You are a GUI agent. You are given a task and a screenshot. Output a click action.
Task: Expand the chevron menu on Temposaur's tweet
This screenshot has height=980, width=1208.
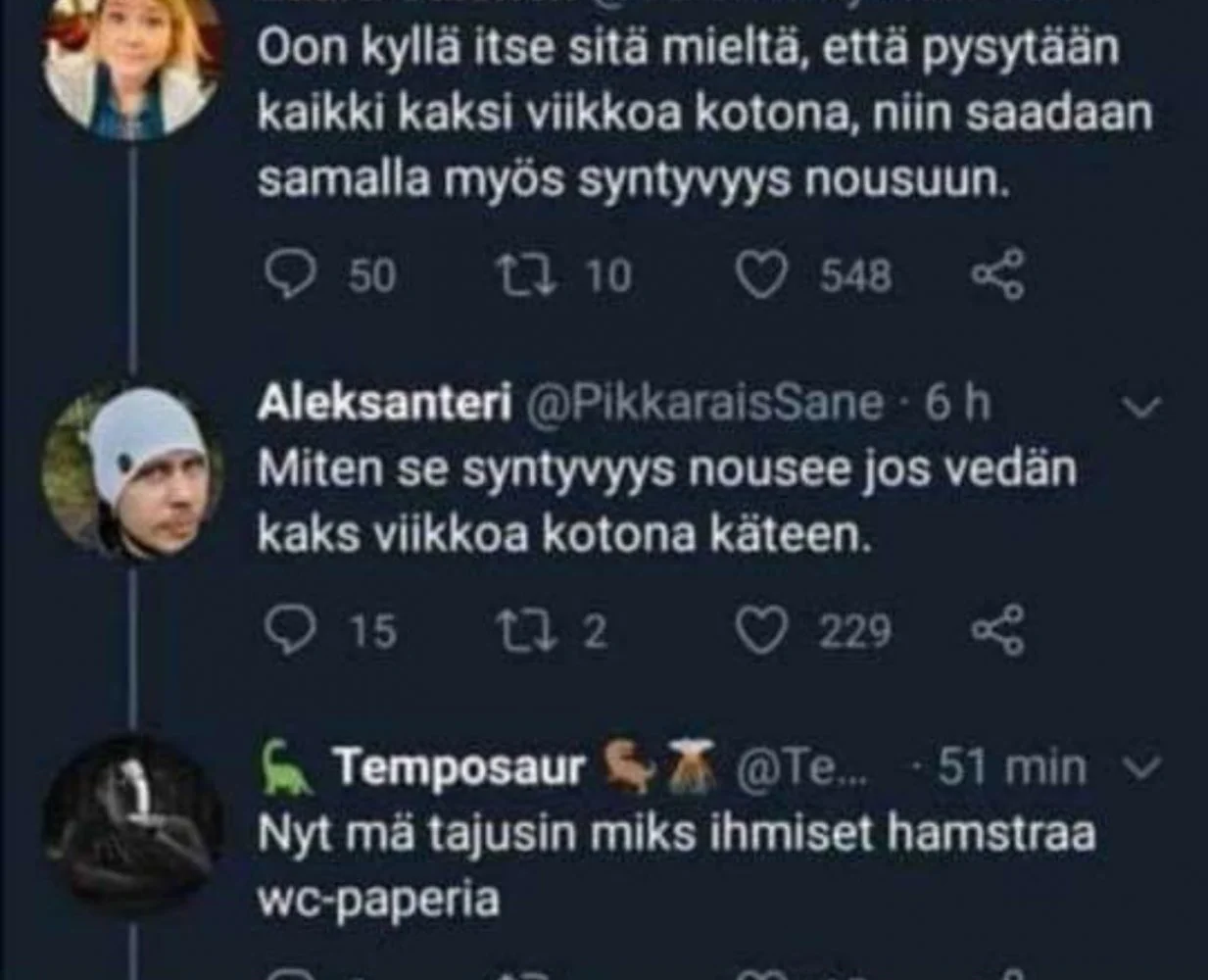1139,767
